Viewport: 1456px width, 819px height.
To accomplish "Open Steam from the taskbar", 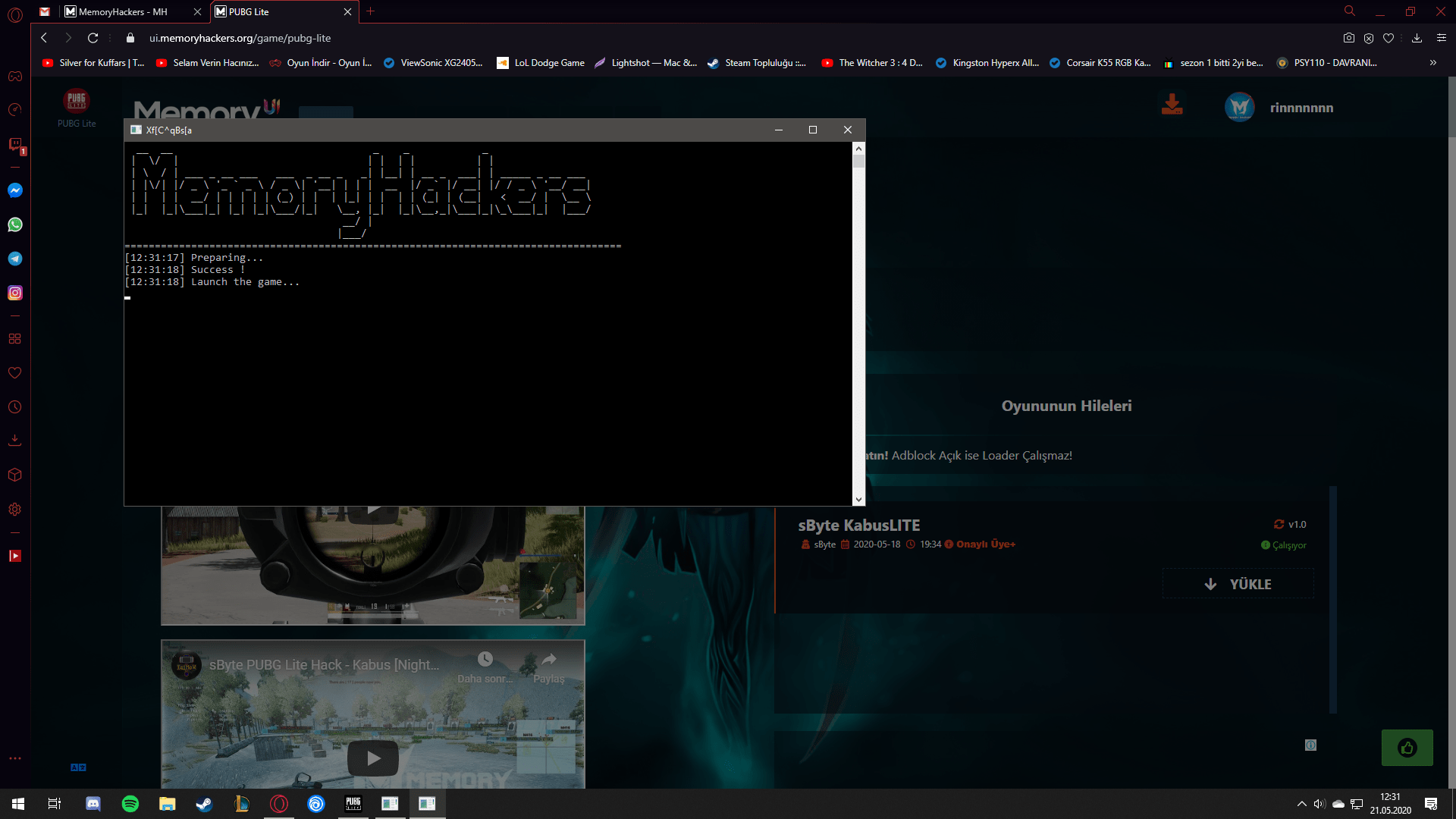I will tap(205, 804).
